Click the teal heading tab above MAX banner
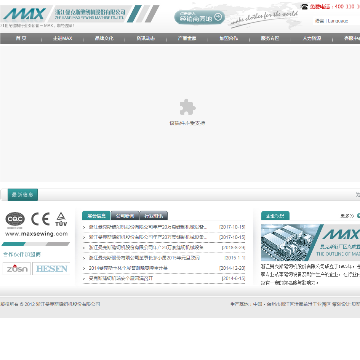The image size is (360, 360). (275, 216)
